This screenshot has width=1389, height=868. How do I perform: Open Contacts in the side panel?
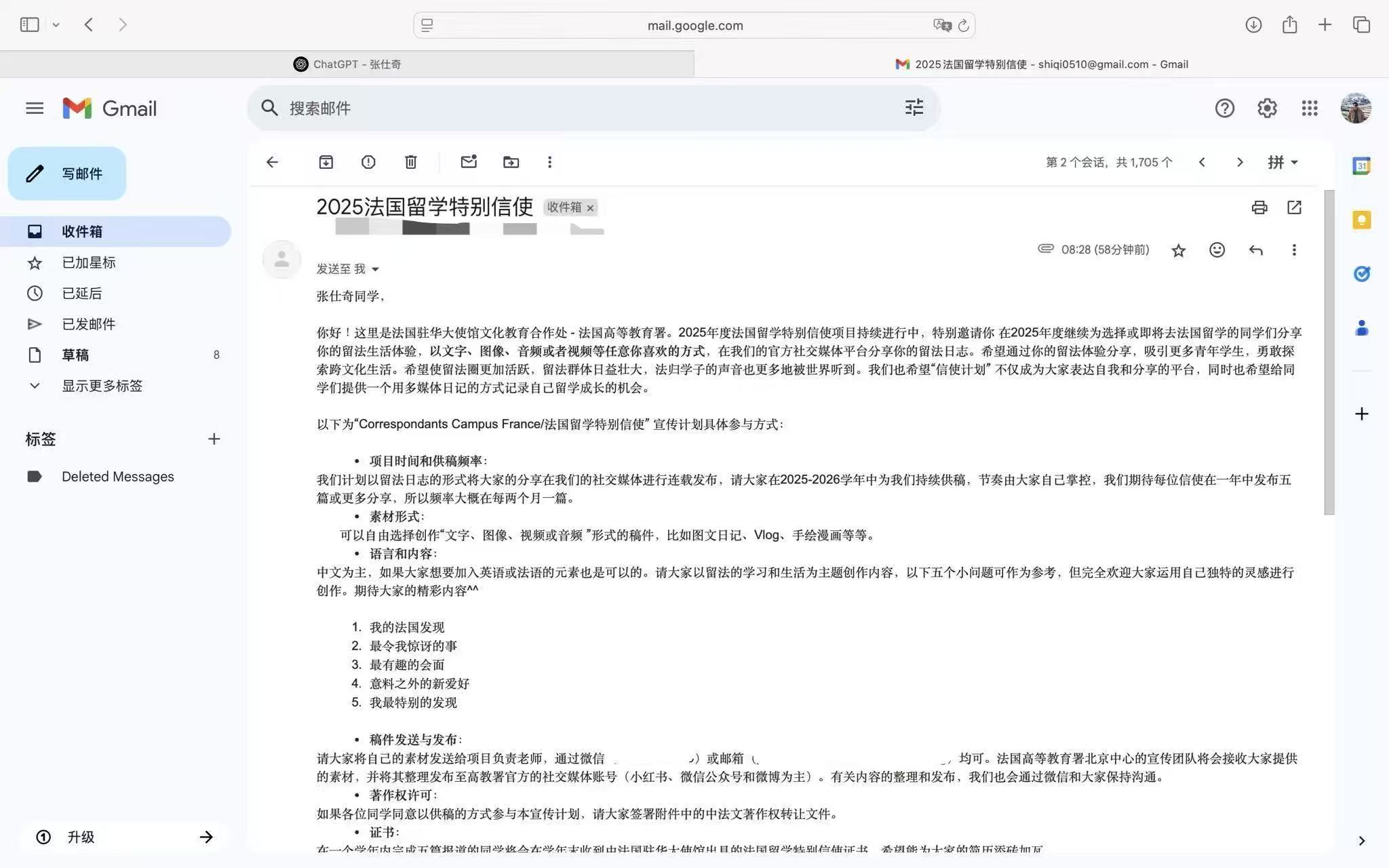[x=1361, y=328]
